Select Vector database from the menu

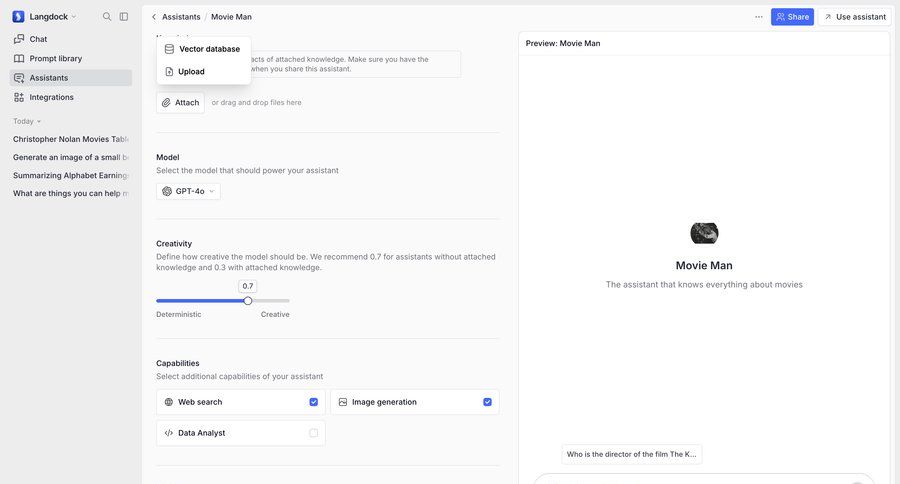coord(208,49)
